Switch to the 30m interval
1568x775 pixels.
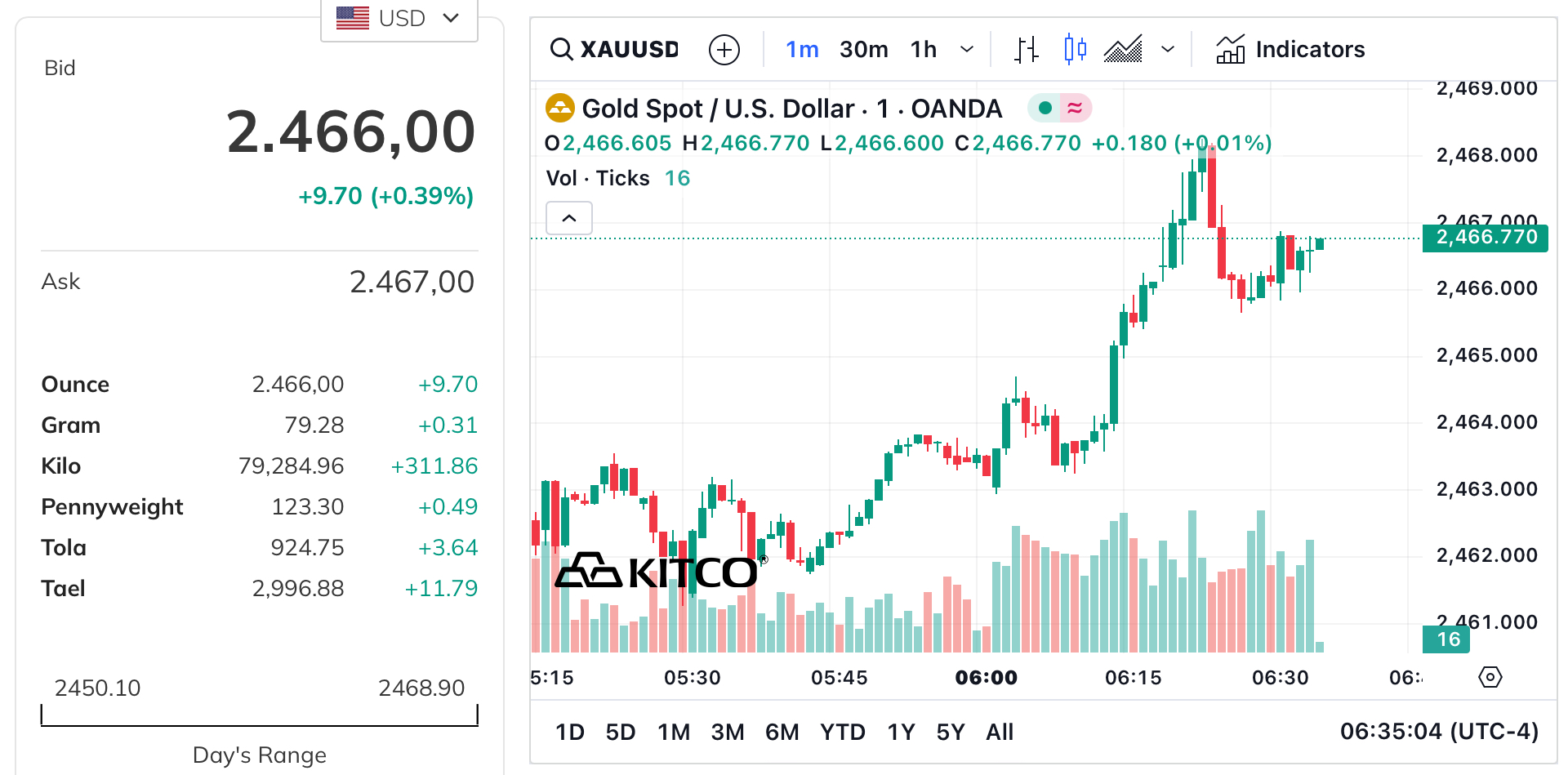(x=864, y=50)
